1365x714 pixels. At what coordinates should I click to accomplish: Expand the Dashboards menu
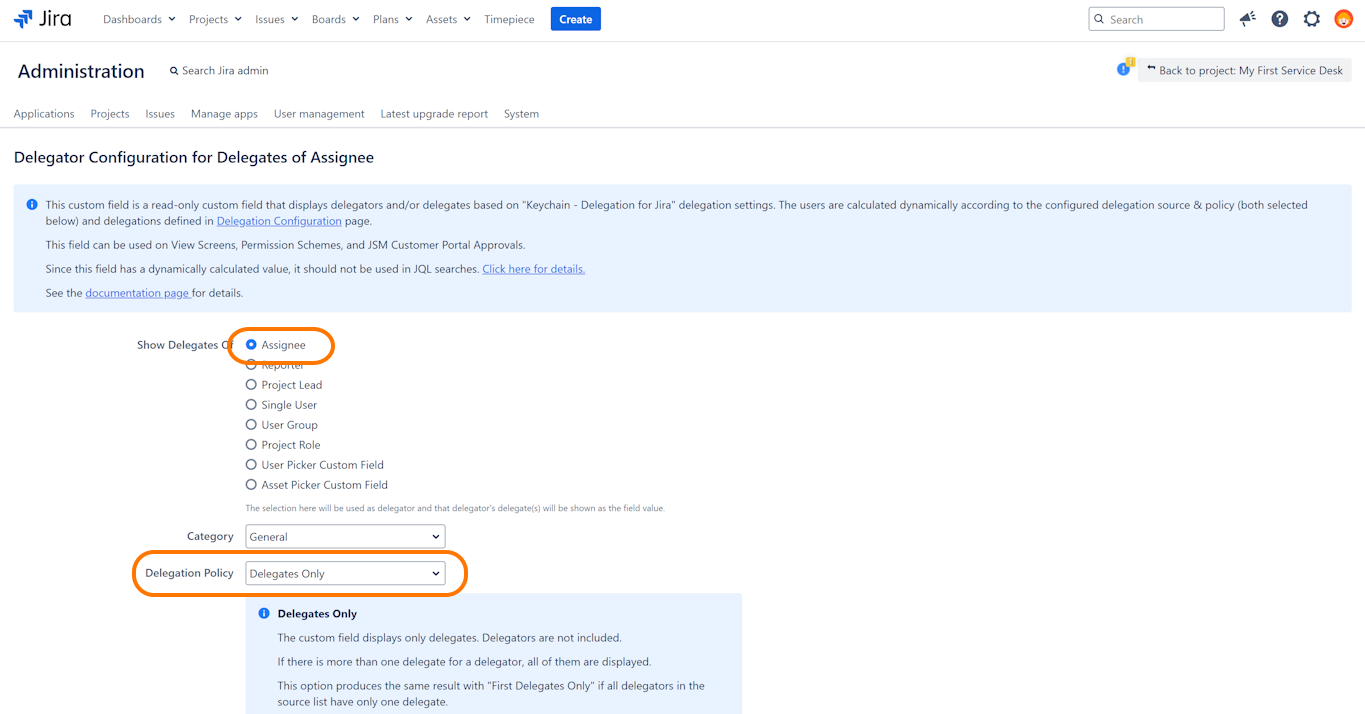pyautogui.click(x=139, y=19)
